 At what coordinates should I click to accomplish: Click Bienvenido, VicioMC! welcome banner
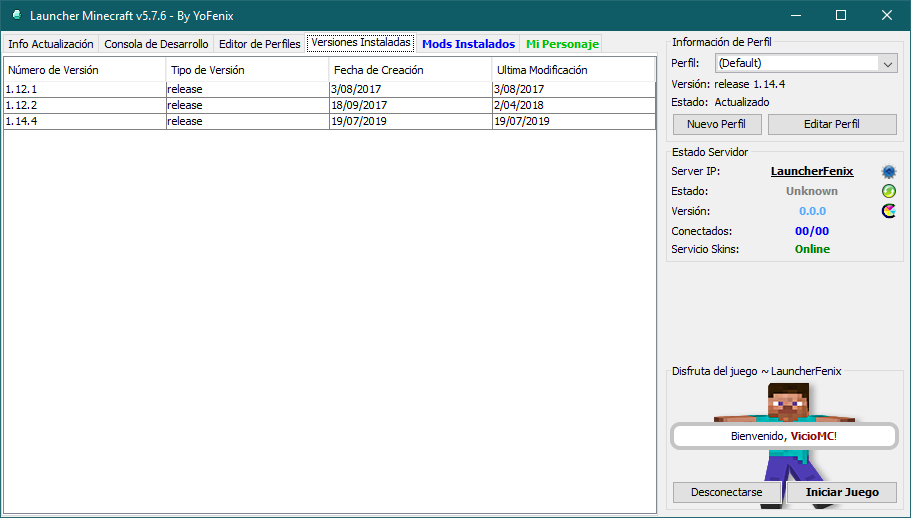784,436
